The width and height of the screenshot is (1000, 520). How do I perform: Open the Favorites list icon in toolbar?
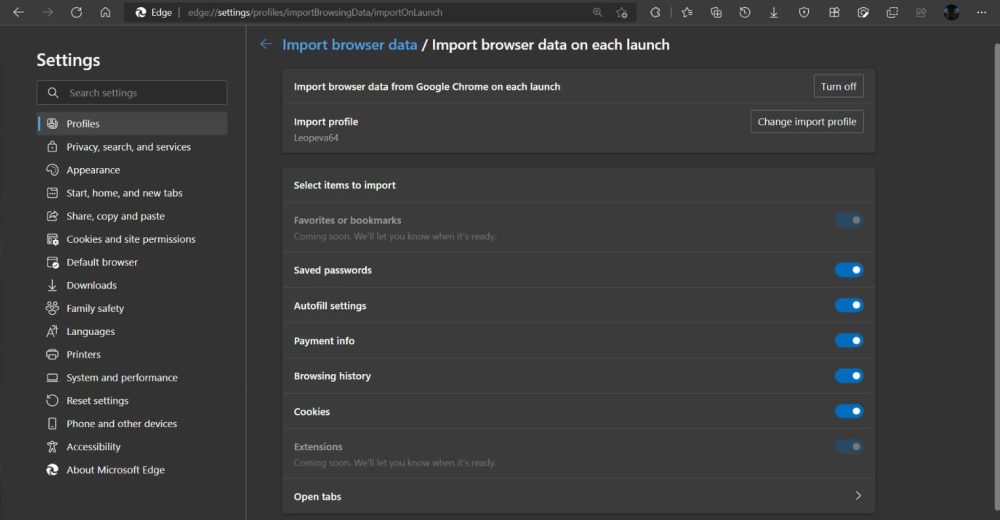687,13
